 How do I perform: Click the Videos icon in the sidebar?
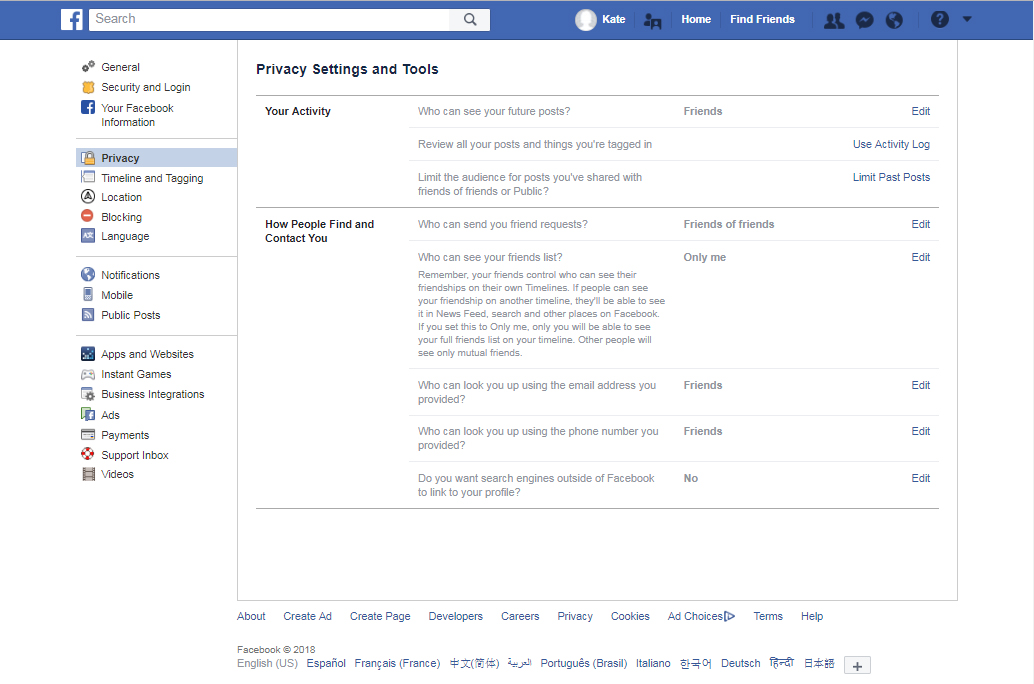89,474
